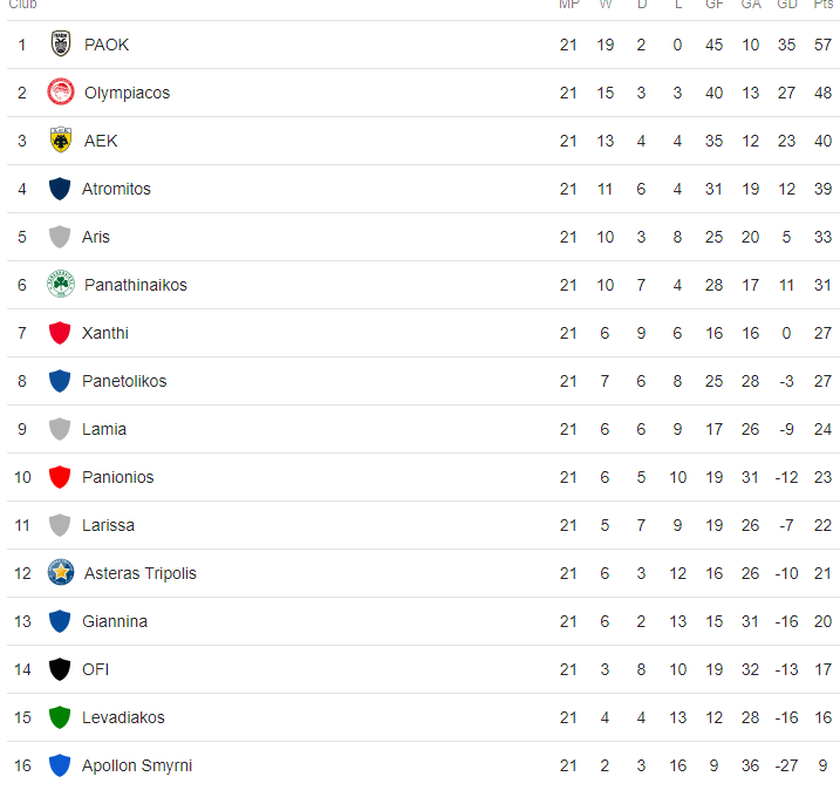Click the Atromitos dark navy shield icon
Image resolution: width=840 pixels, height=797 pixels.
60,188
